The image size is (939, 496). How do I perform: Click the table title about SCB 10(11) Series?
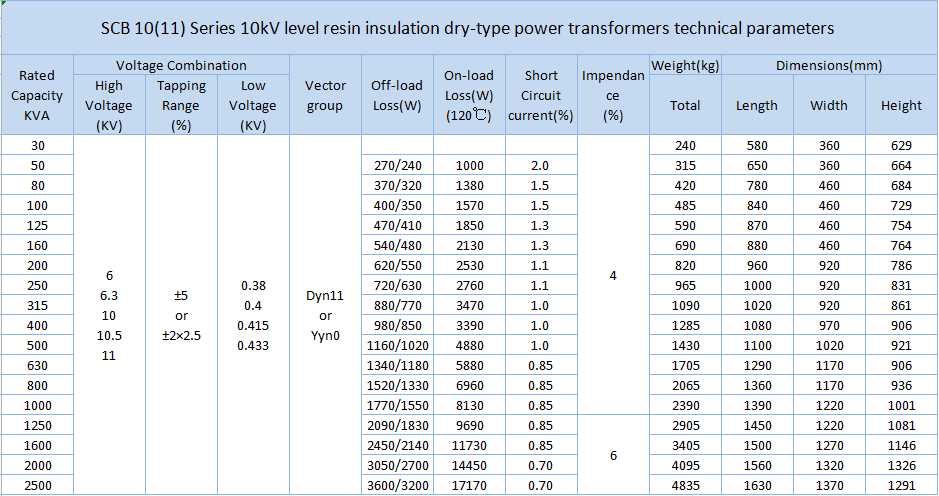pyautogui.click(x=468, y=28)
